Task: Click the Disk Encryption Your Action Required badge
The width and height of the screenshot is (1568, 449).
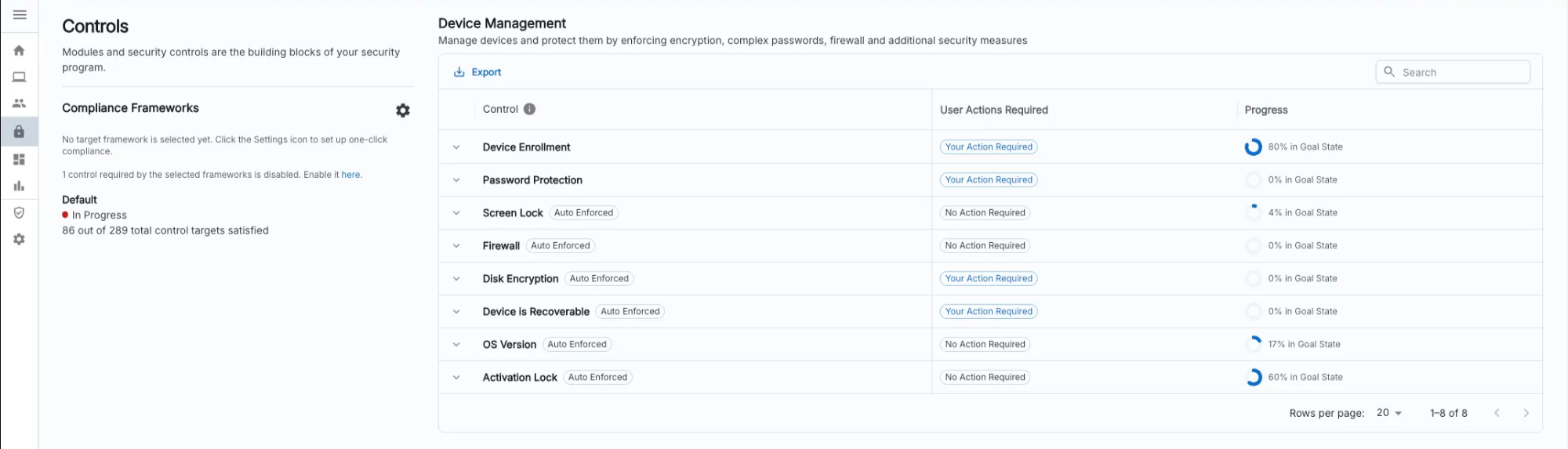Action: [x=989, y=279]
